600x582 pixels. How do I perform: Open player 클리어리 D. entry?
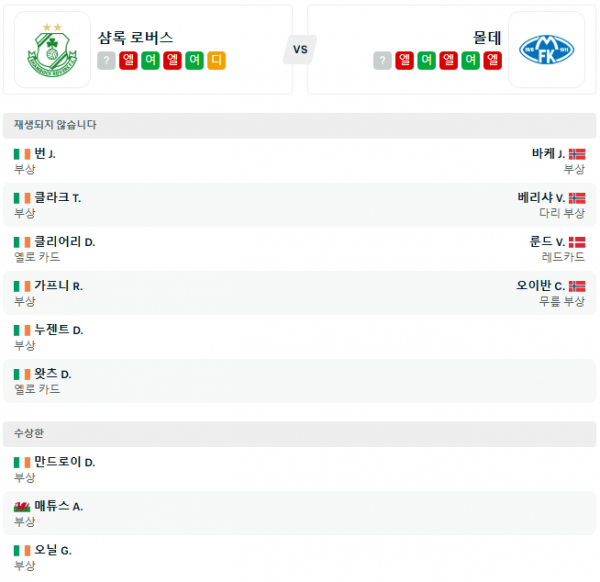tap(64, 242)
